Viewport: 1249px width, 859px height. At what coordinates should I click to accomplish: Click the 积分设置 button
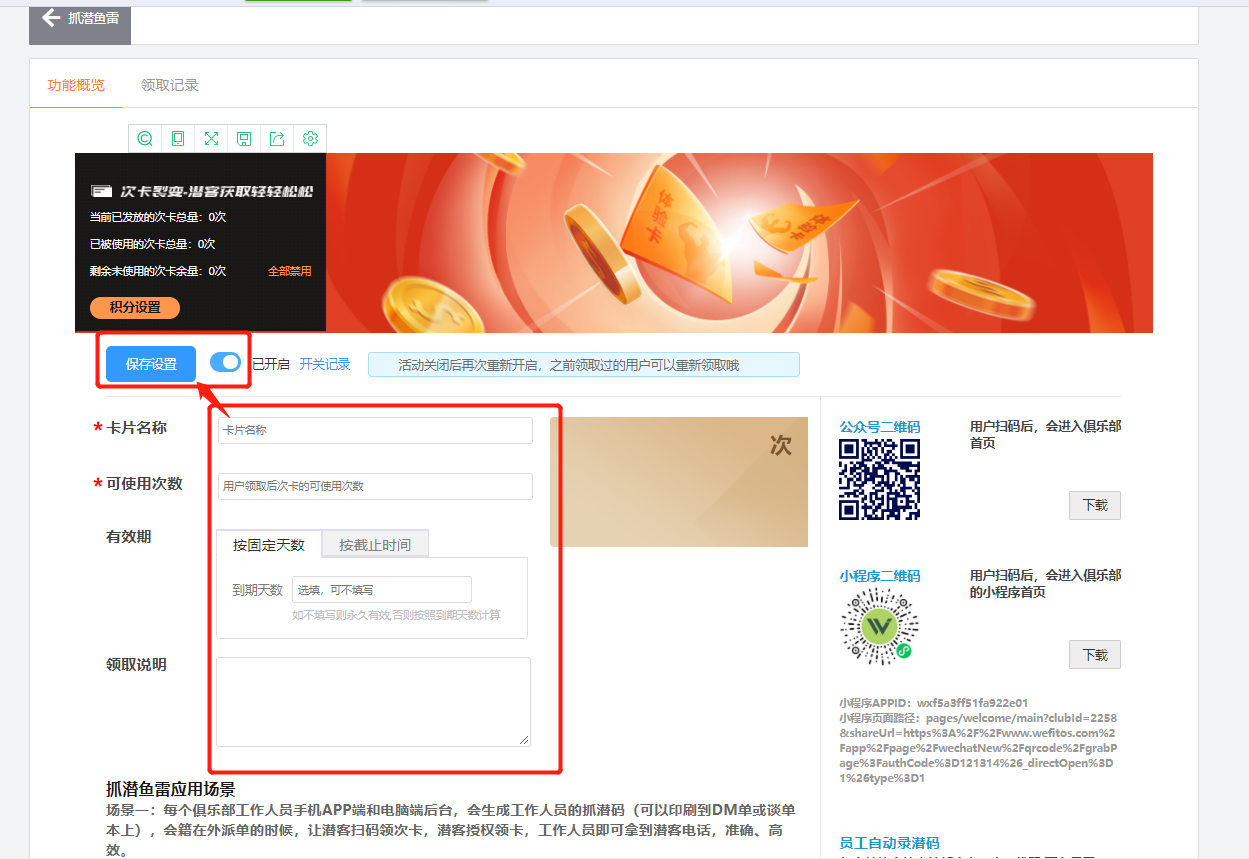(x=135, y=308)
